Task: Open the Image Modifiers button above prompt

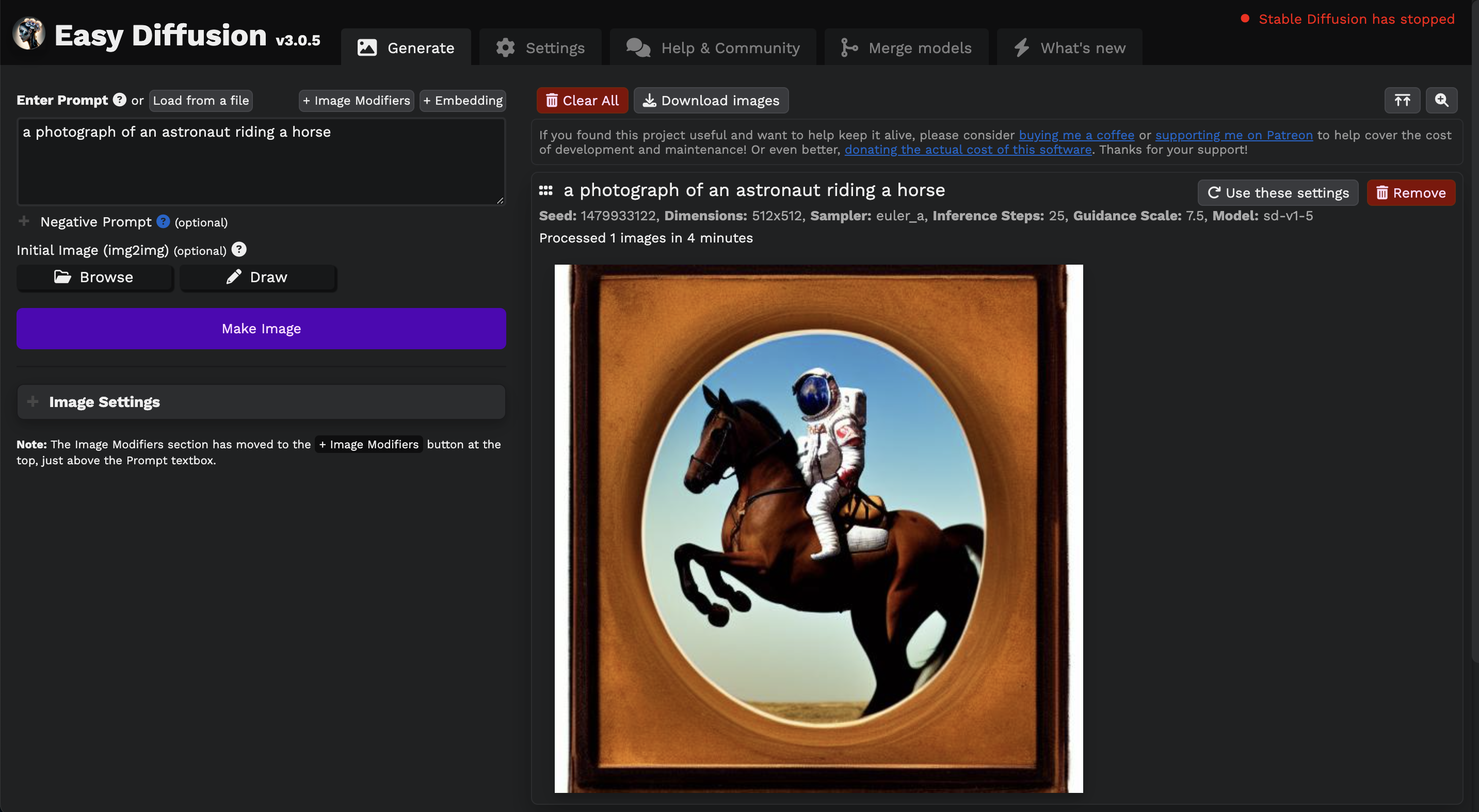Action: click(357, 101)
